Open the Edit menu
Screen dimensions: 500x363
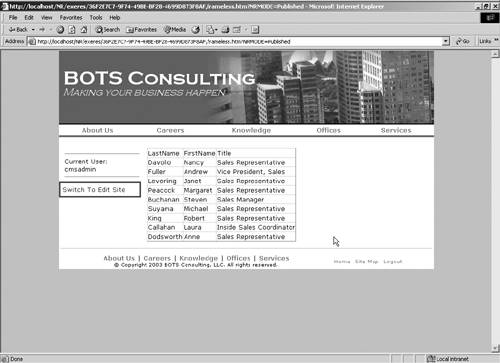[x=29, y=18]
